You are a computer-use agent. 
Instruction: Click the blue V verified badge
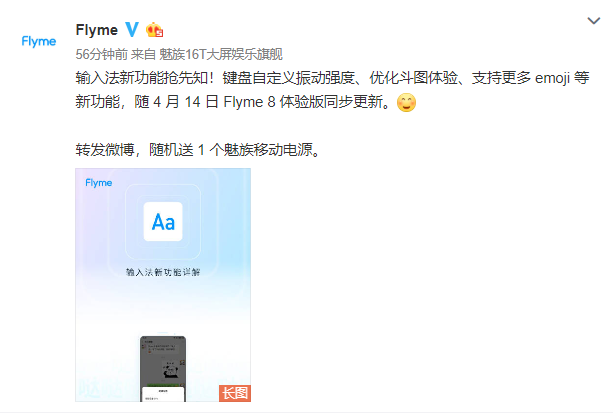click(x=132, y=29)
